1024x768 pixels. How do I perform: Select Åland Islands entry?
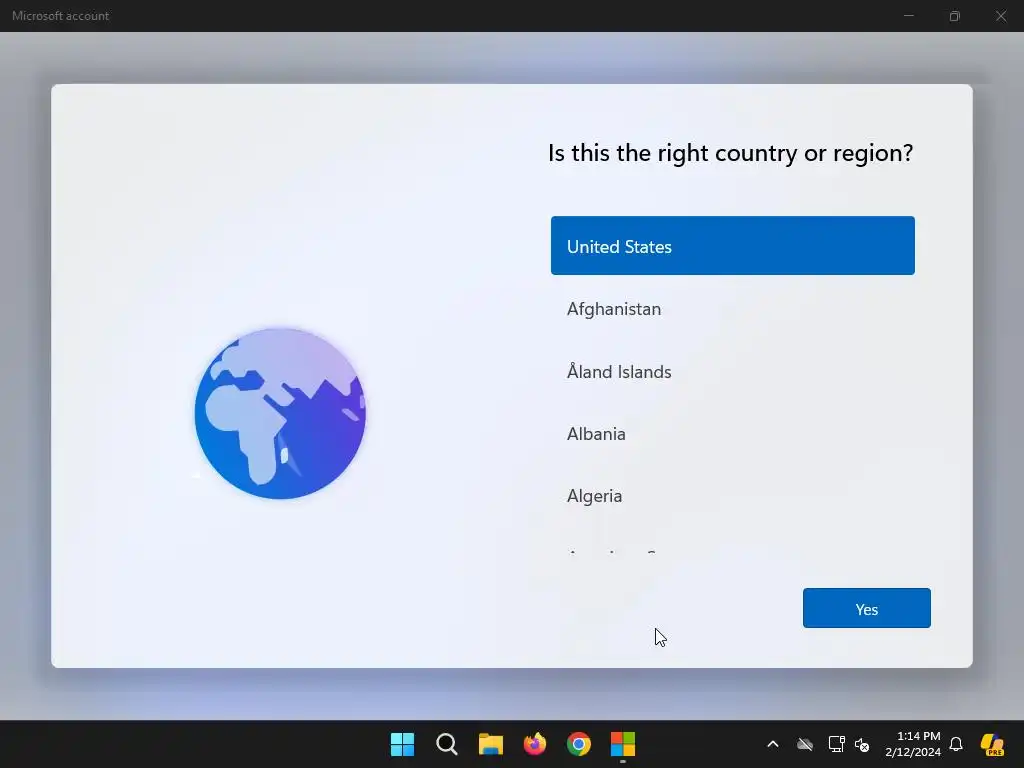(x=732, y=372)
